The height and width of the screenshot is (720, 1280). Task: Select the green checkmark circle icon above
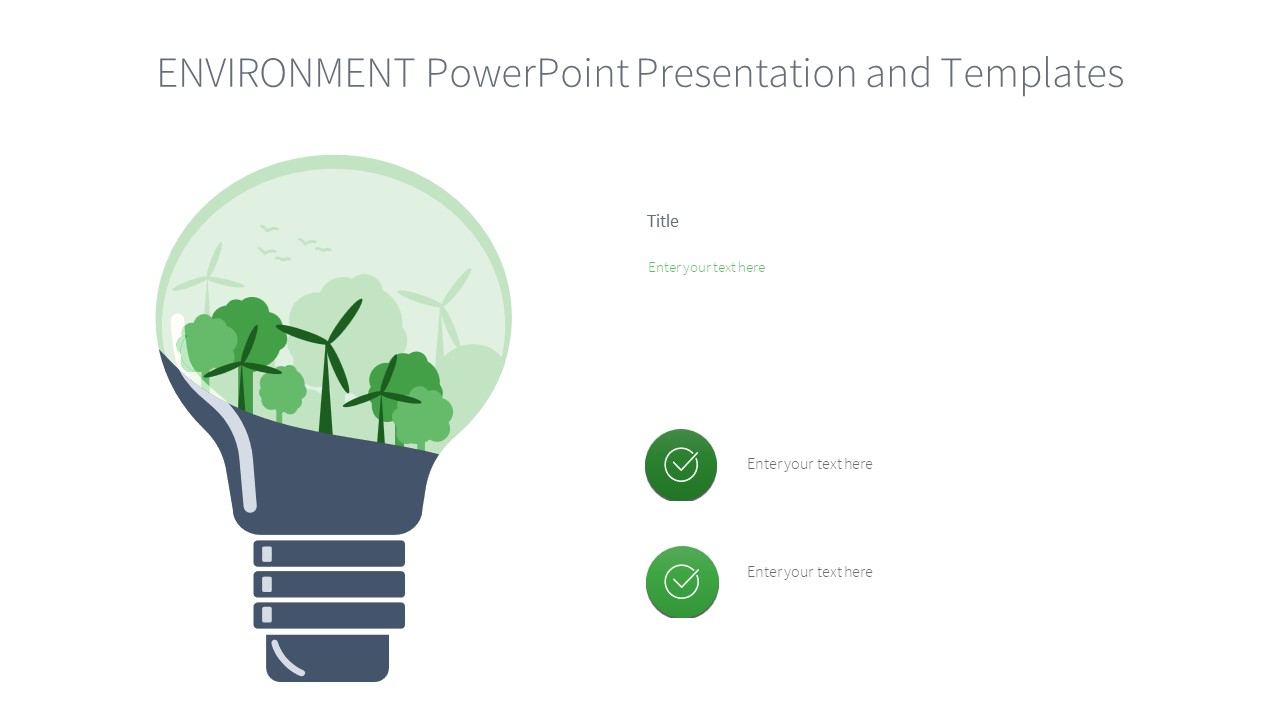(x=680, y=465)
